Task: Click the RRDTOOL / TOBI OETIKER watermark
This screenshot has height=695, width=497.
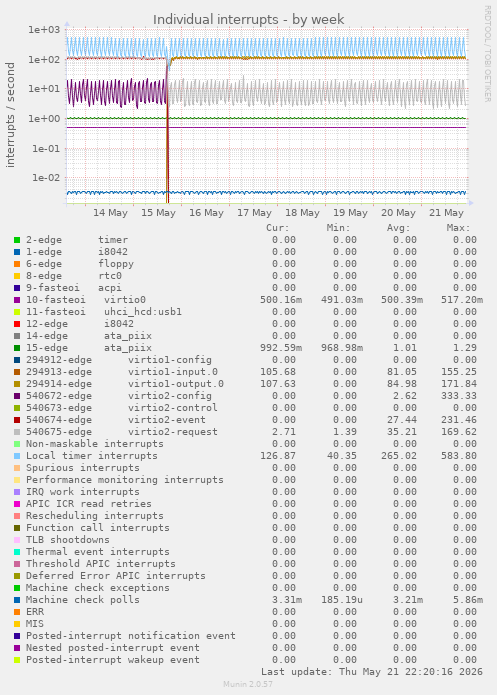Action: click(487, 54)
